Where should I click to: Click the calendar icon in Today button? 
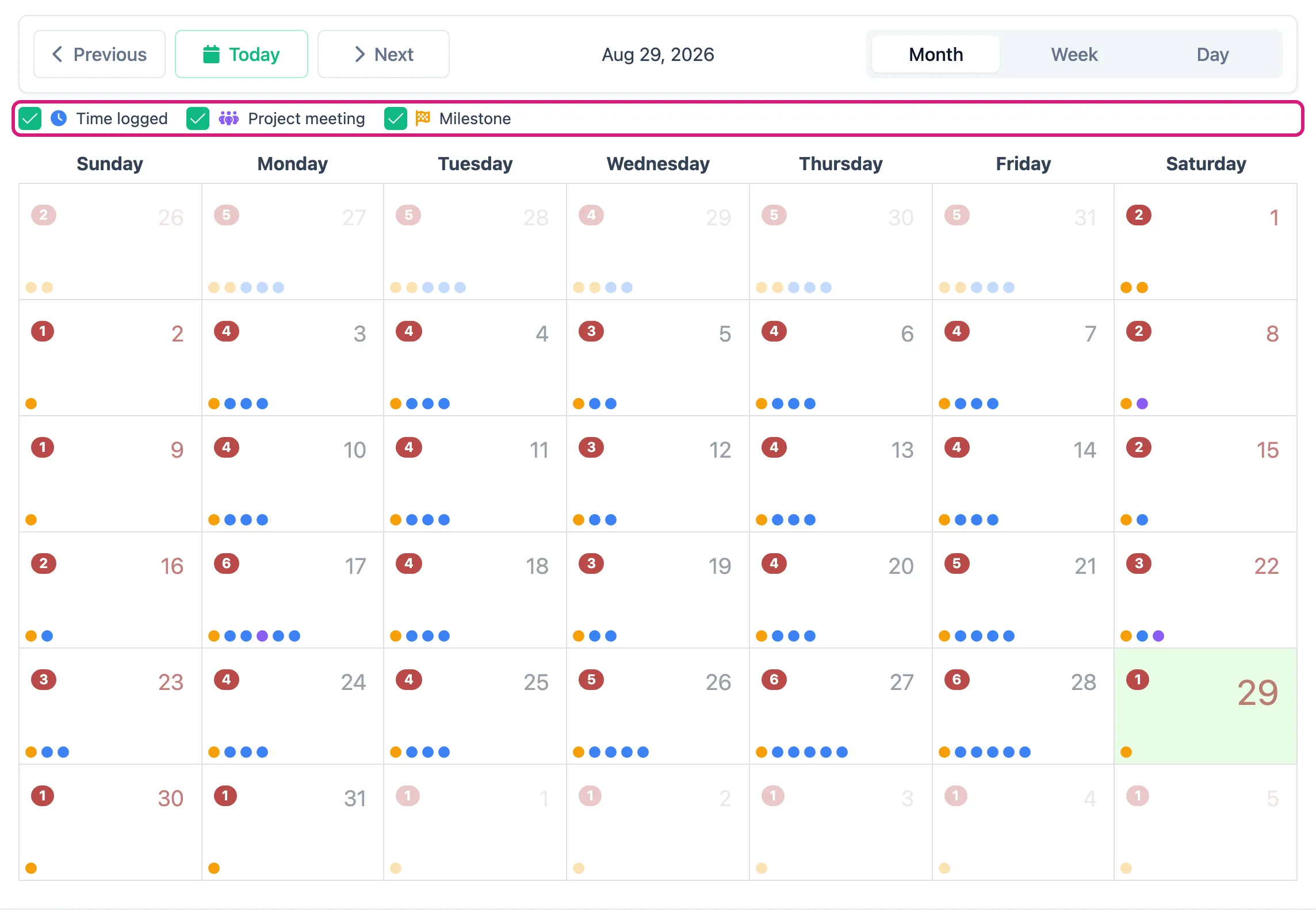[x=211, y=54]
